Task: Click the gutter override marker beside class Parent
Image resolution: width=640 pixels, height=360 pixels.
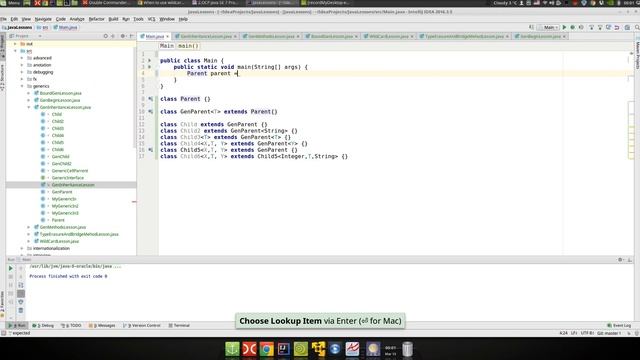Action: click(x=151, y=99)
